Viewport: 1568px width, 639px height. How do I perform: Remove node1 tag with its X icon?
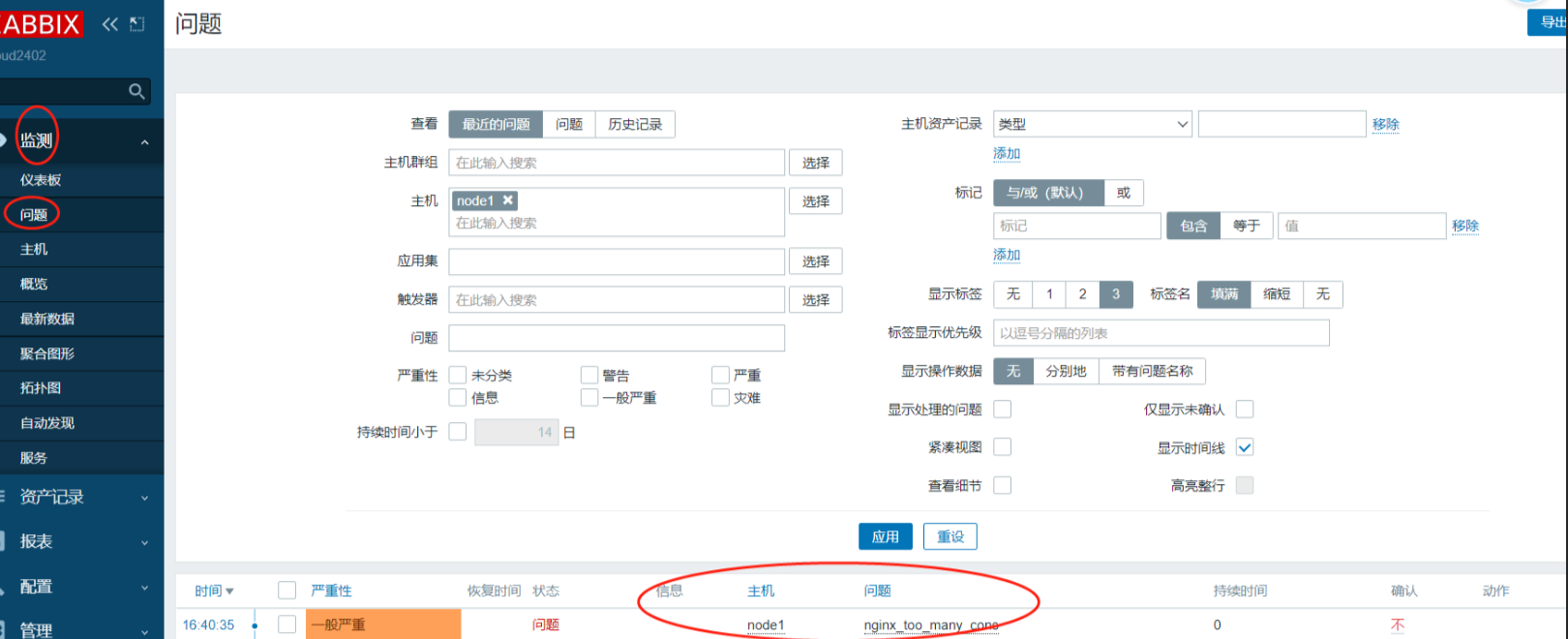[507, 200]
